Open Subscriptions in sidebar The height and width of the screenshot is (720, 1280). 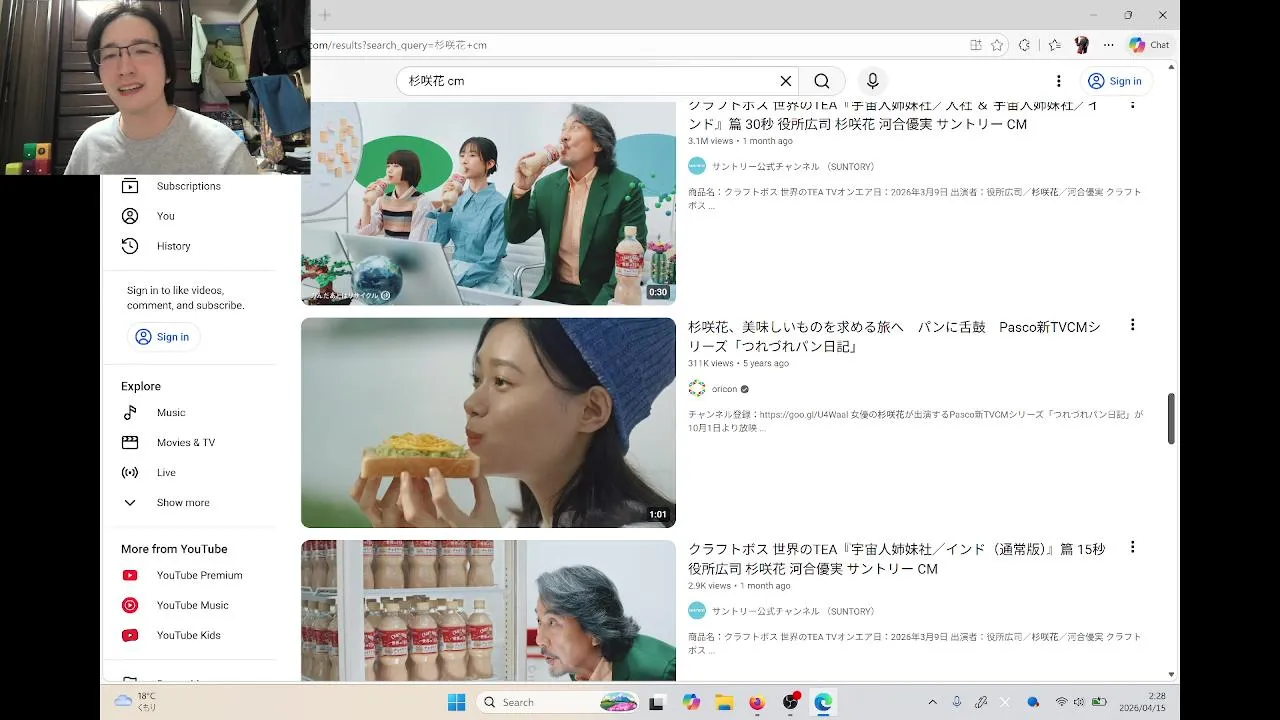(x=188, y=186)
